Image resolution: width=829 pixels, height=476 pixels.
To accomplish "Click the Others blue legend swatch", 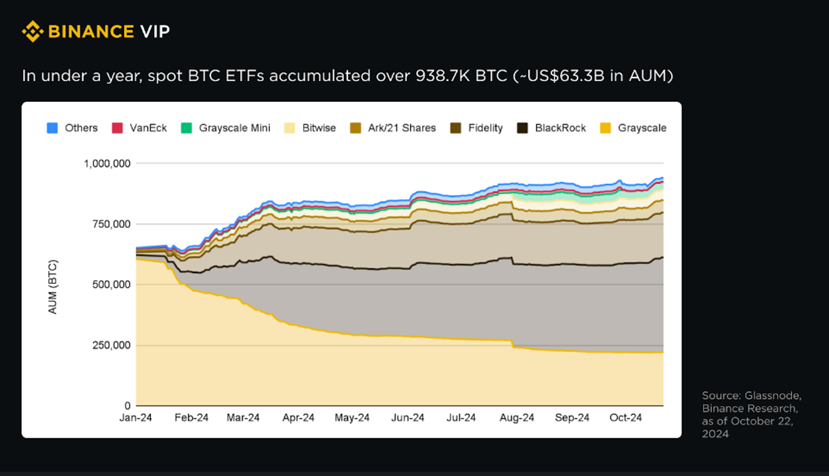I will pos(52,128).
